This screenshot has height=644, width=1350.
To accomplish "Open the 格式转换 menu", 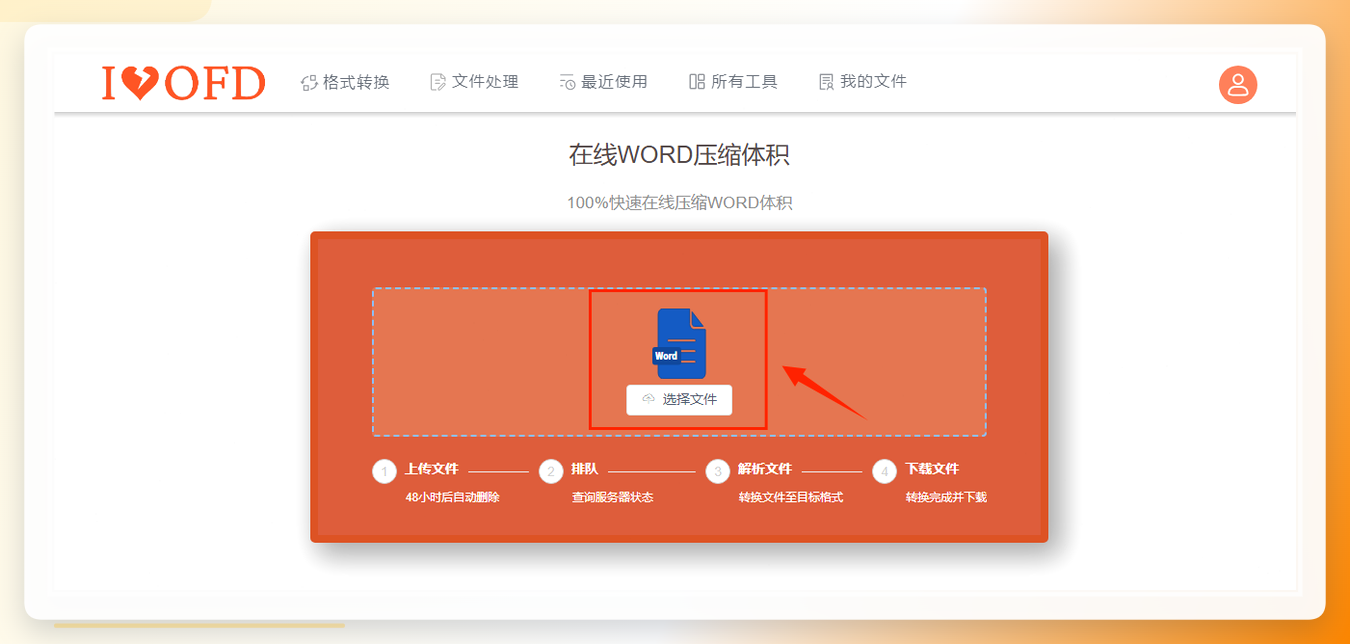I will [x=345, y=82].
